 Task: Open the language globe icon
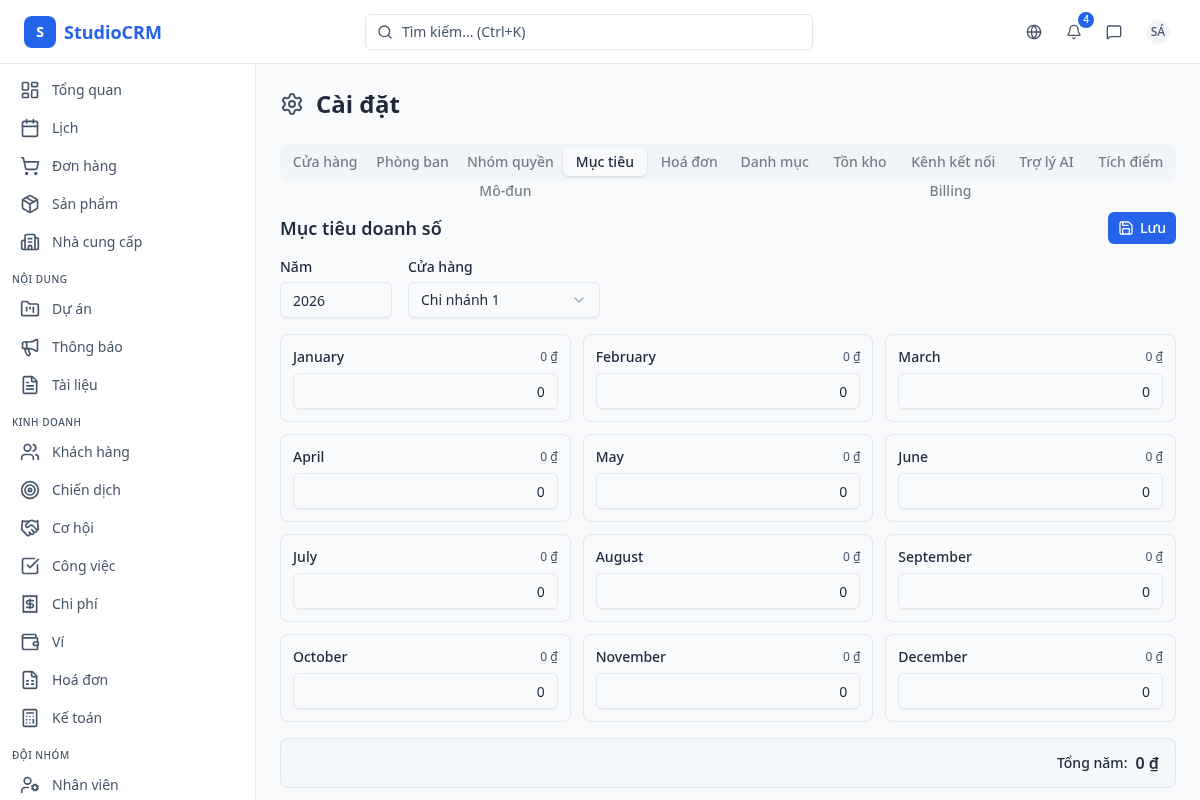click(x=1034, y=32)
